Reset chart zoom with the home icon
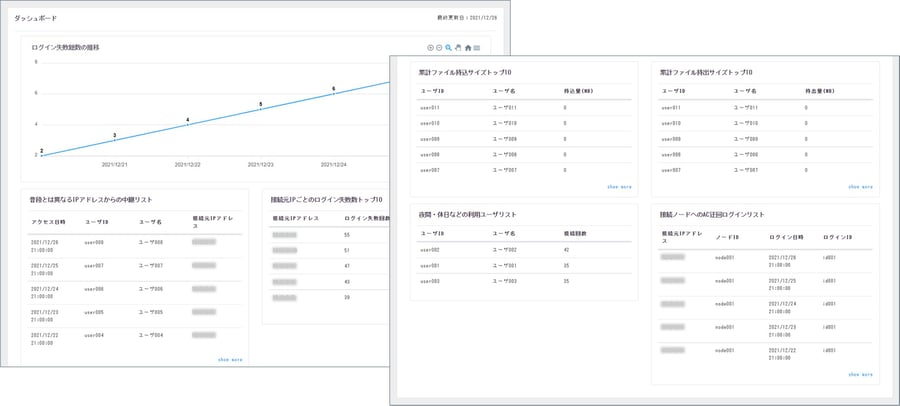Screen dimensions: 900x406 click(x=468, y=48)
